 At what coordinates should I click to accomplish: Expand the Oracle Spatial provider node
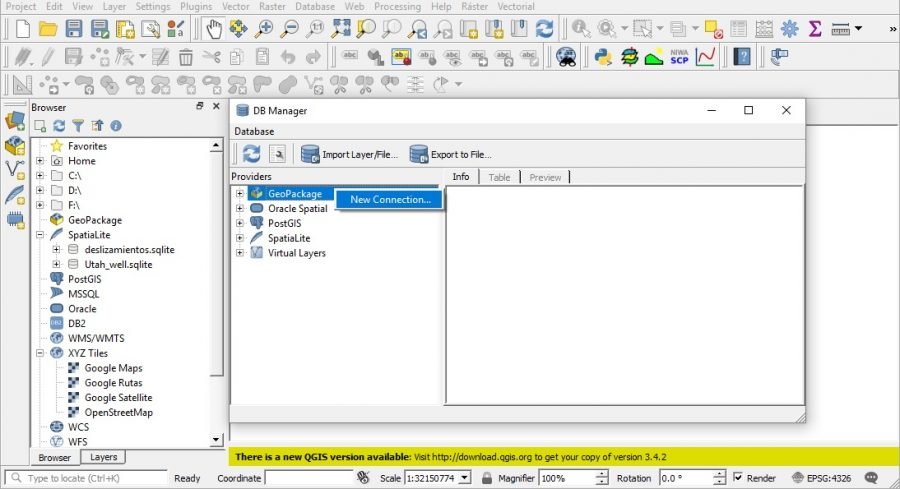[x=240, y=208]
